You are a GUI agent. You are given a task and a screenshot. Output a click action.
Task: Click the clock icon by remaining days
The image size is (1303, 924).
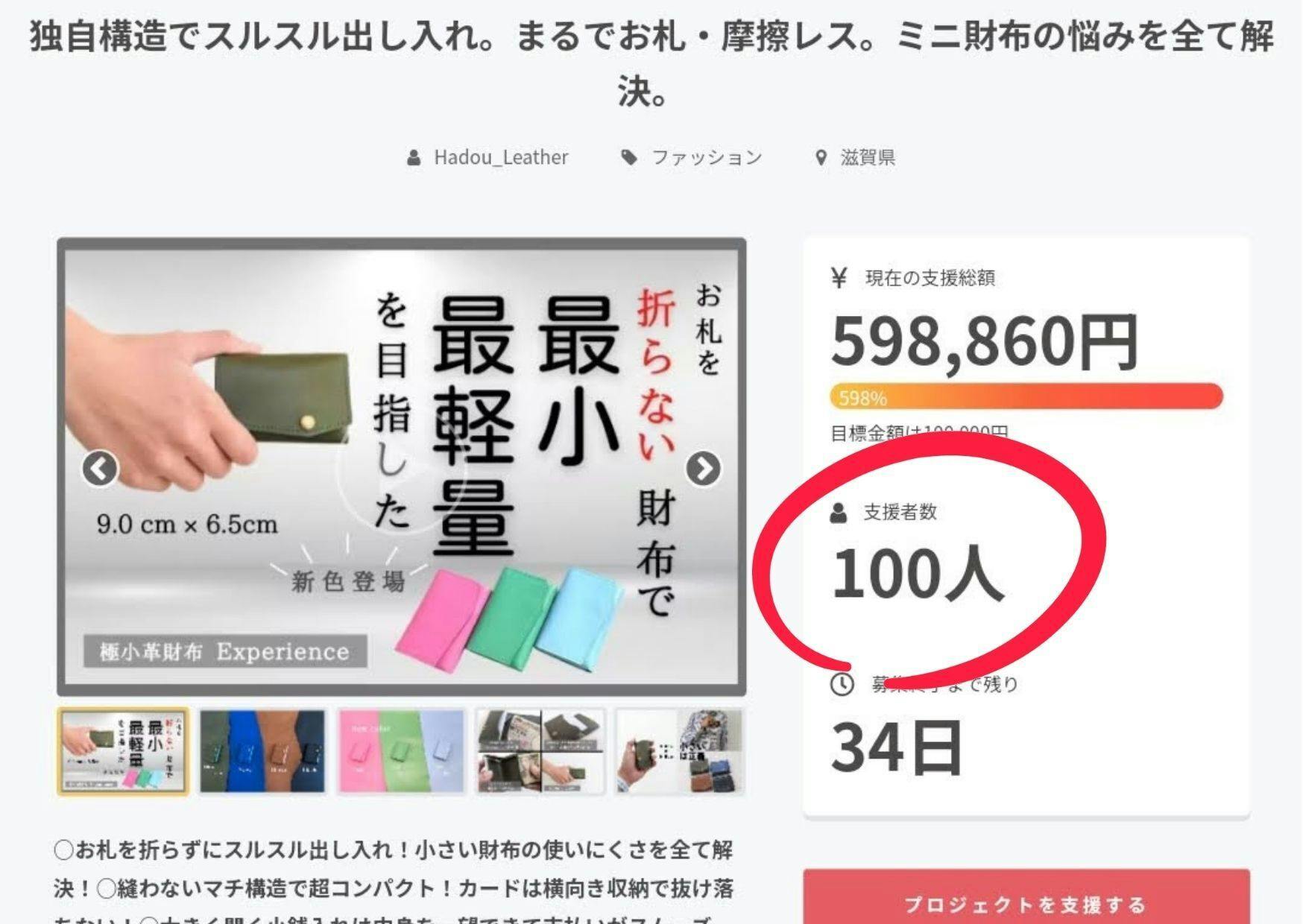(x=842, y=684)
